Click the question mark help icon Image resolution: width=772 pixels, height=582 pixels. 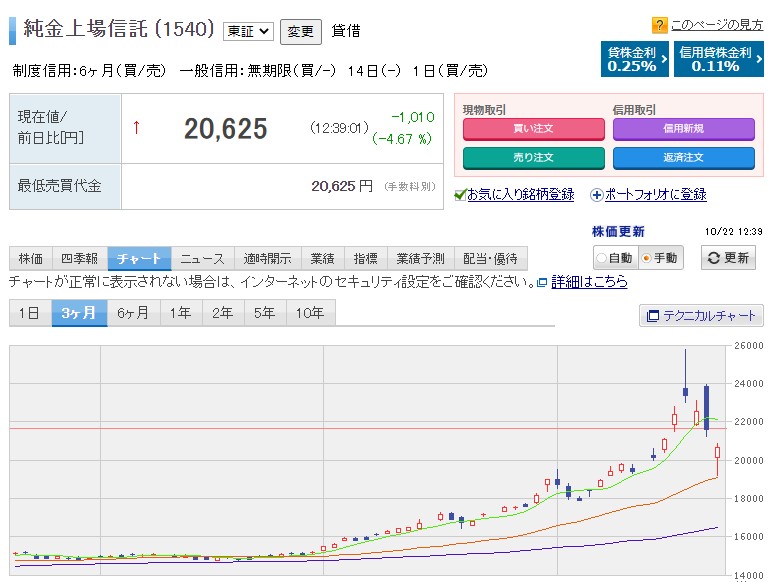[x=660, y=25]
